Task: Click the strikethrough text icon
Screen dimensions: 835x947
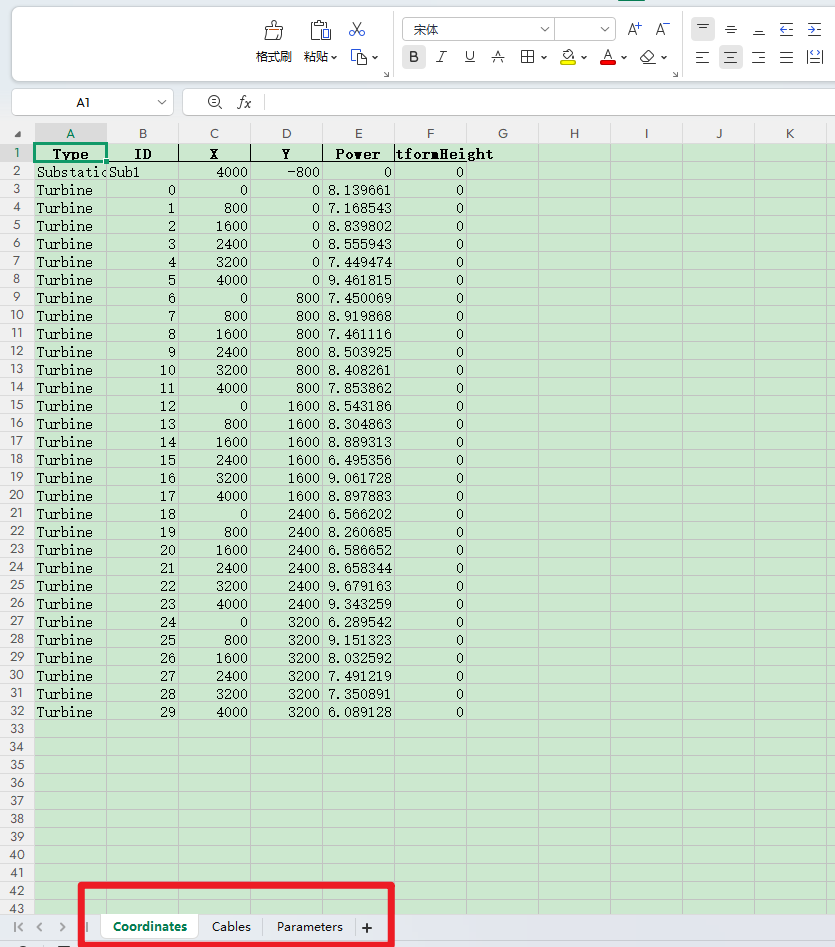Action: (497, 57)
